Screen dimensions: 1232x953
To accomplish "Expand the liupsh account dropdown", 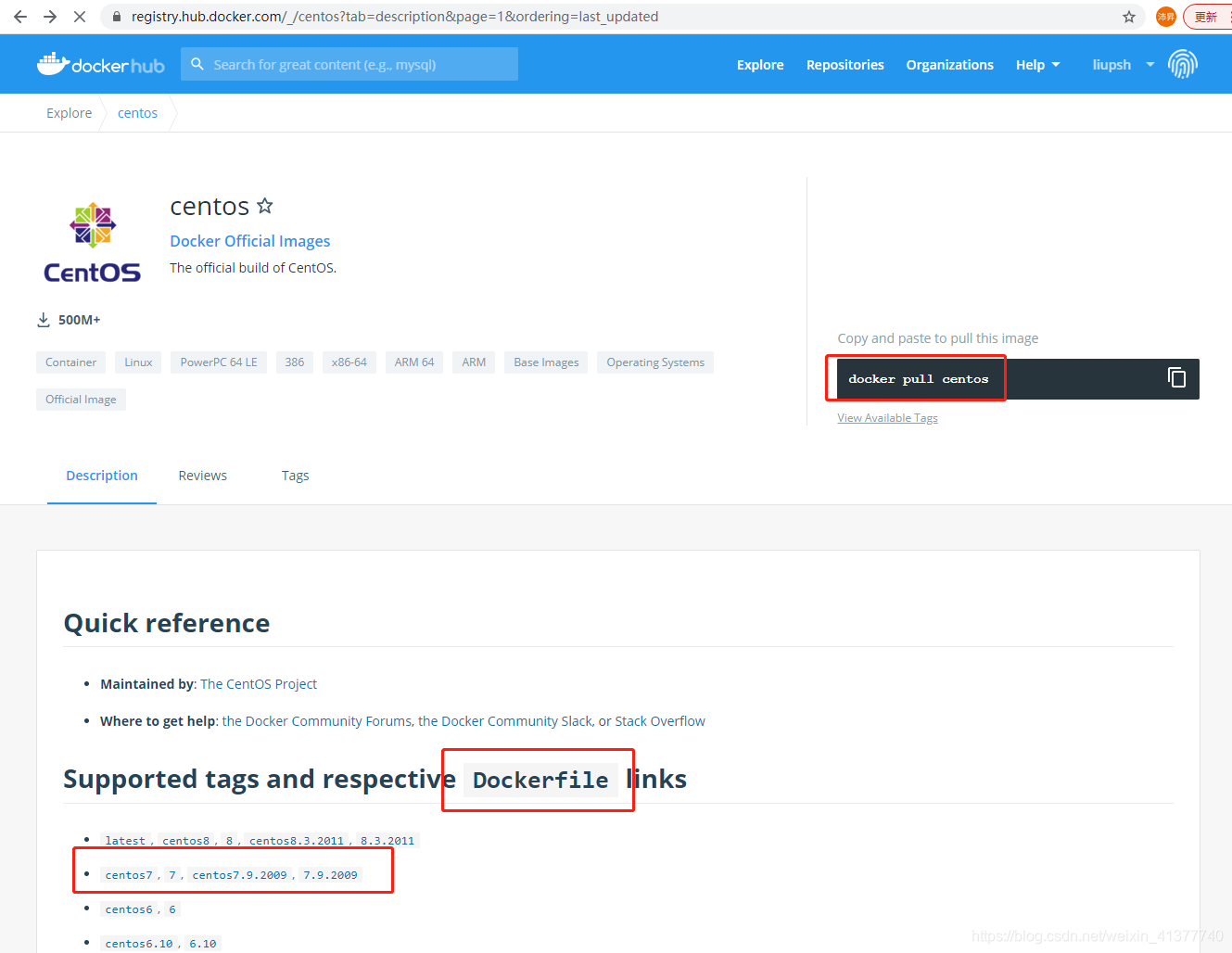I will pos(1124,65).
